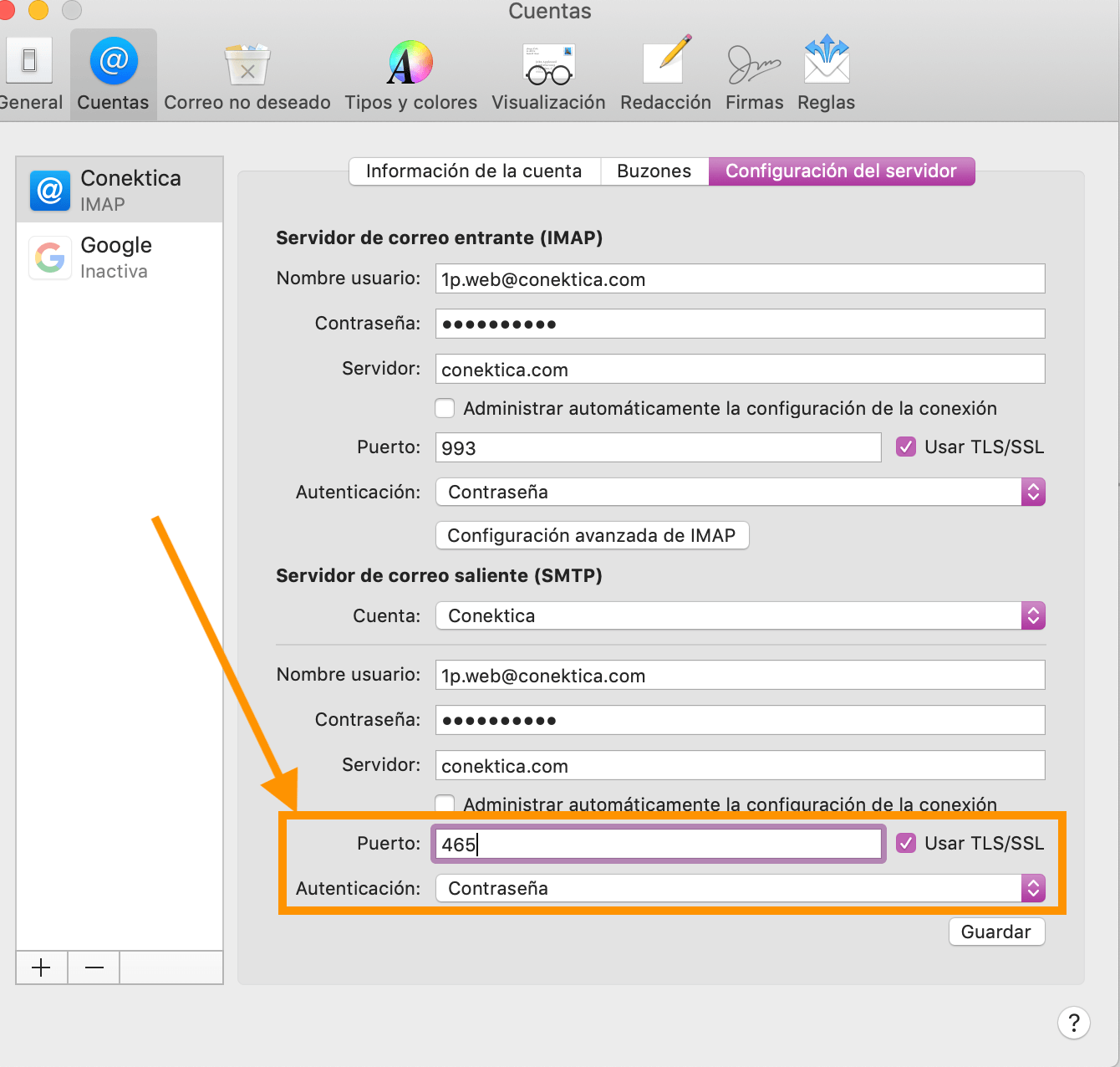Select the Cuentas toolbar icon
1120x1067 pixels.
(114, 74)
